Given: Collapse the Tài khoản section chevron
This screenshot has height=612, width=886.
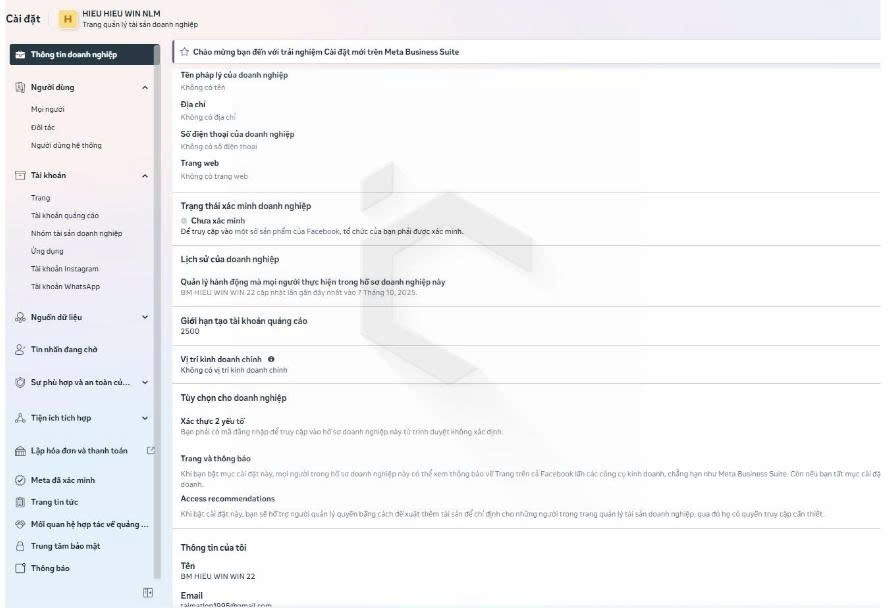Looking at the screenshot, I should tap(145, 176).
